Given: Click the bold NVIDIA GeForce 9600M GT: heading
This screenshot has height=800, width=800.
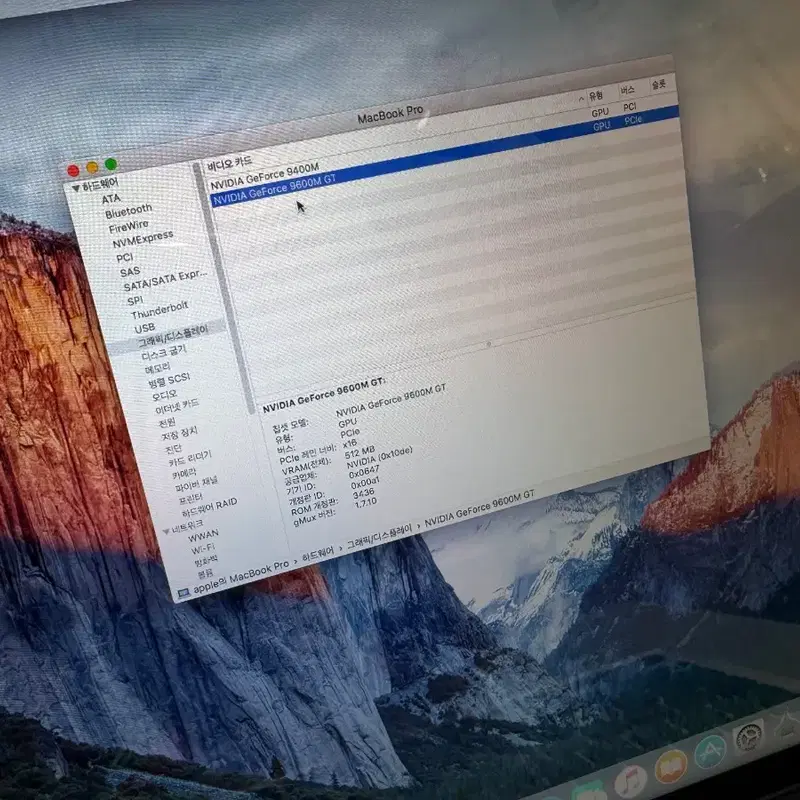Looking at the screenshot, I should point(324,395).
